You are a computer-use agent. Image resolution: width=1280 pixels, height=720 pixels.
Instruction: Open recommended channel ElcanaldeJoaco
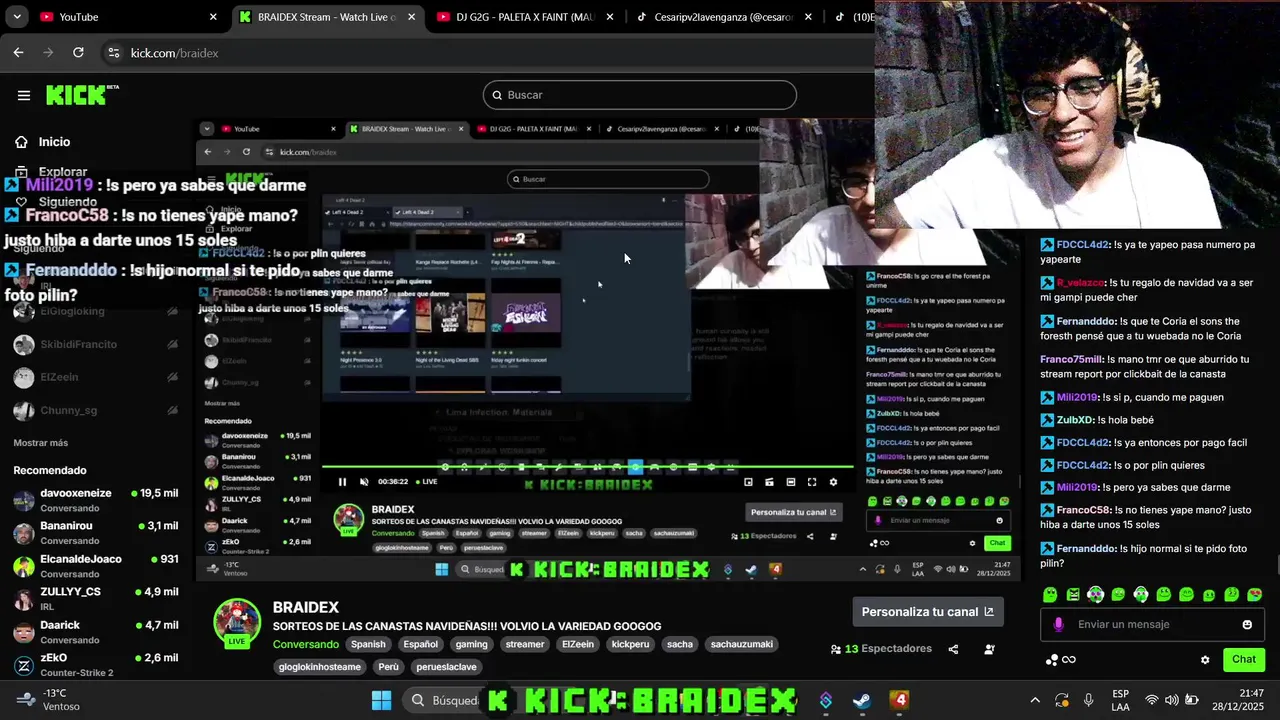point(95,566)
